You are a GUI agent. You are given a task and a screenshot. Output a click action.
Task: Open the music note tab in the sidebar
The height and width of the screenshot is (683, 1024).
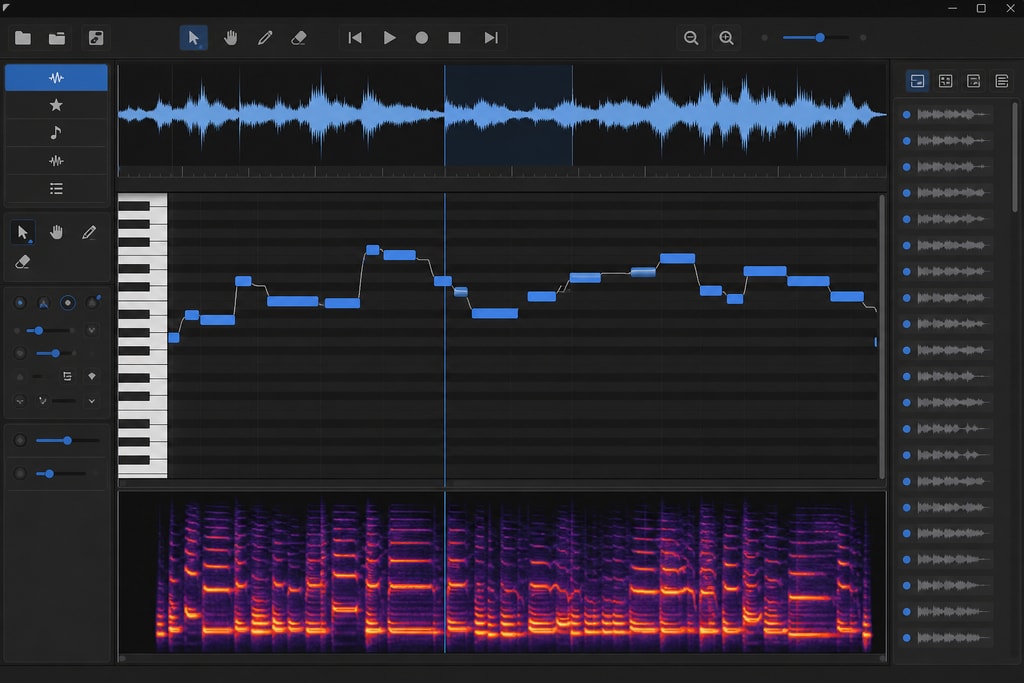56,133
